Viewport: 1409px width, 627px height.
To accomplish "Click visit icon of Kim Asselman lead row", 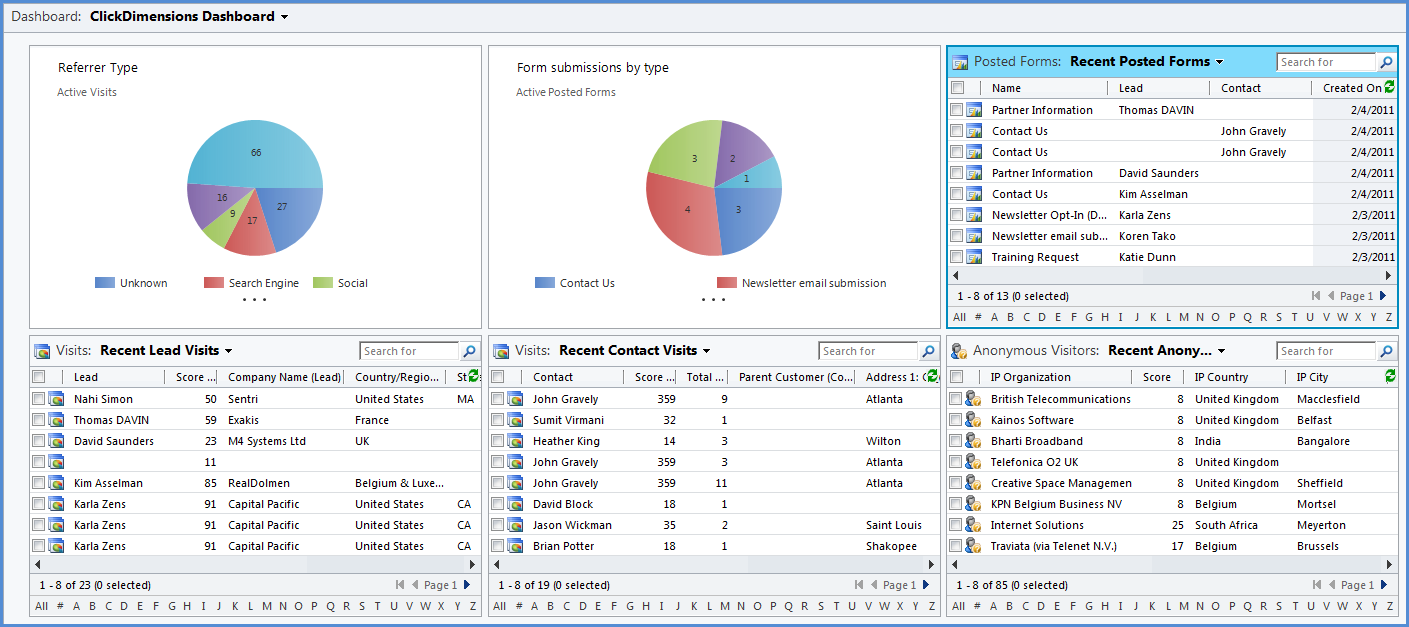I will [x=56, y=483].
